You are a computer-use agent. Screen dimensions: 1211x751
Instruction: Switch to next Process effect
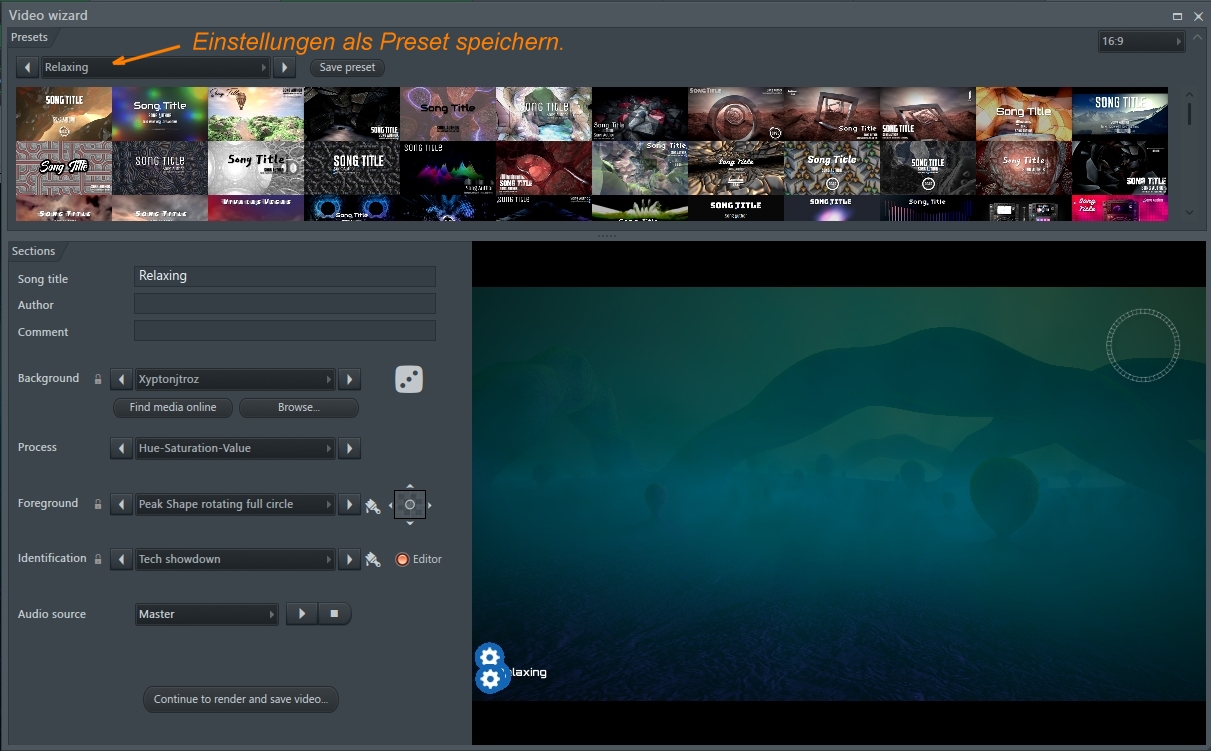point(349,448)
